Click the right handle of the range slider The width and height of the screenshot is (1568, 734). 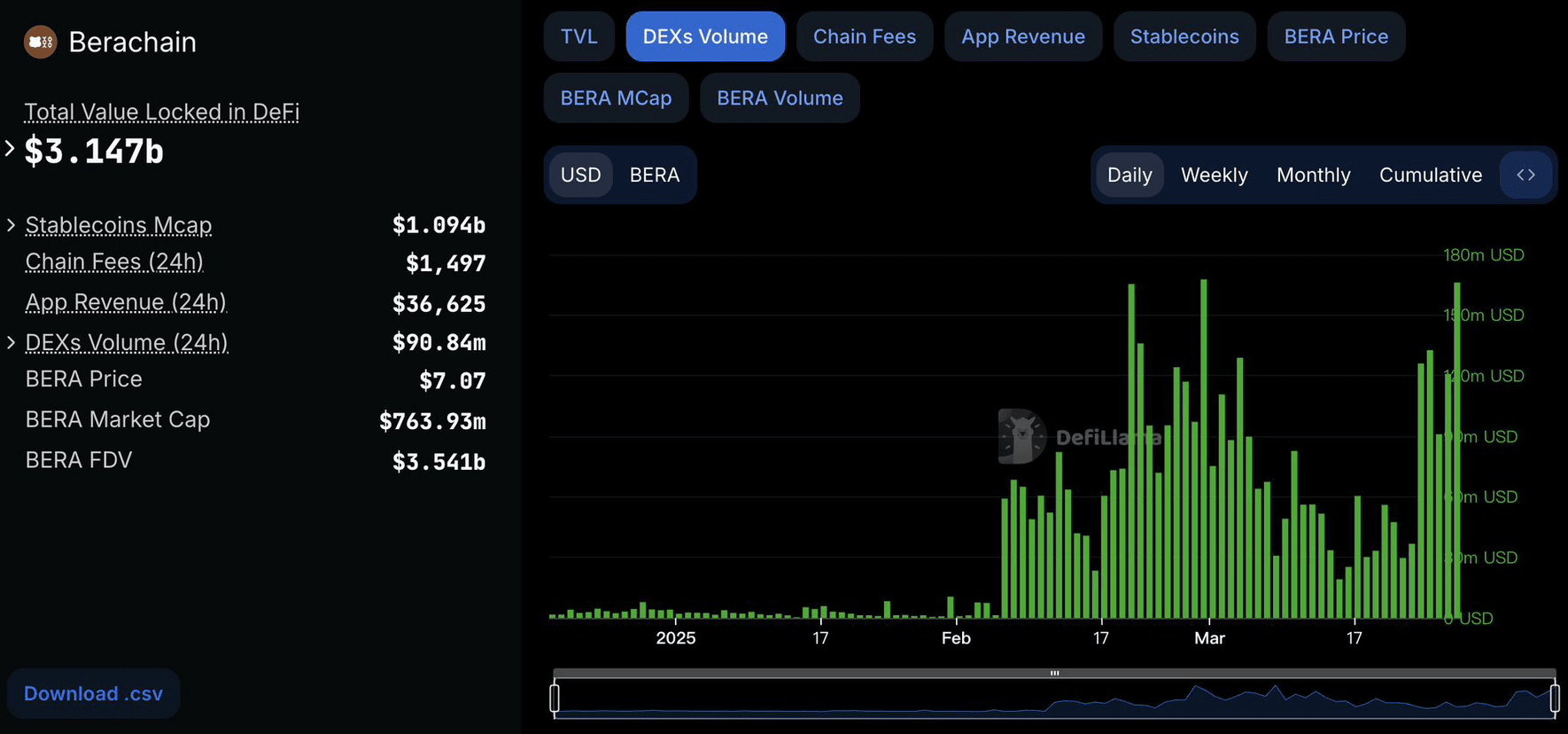1555,698
